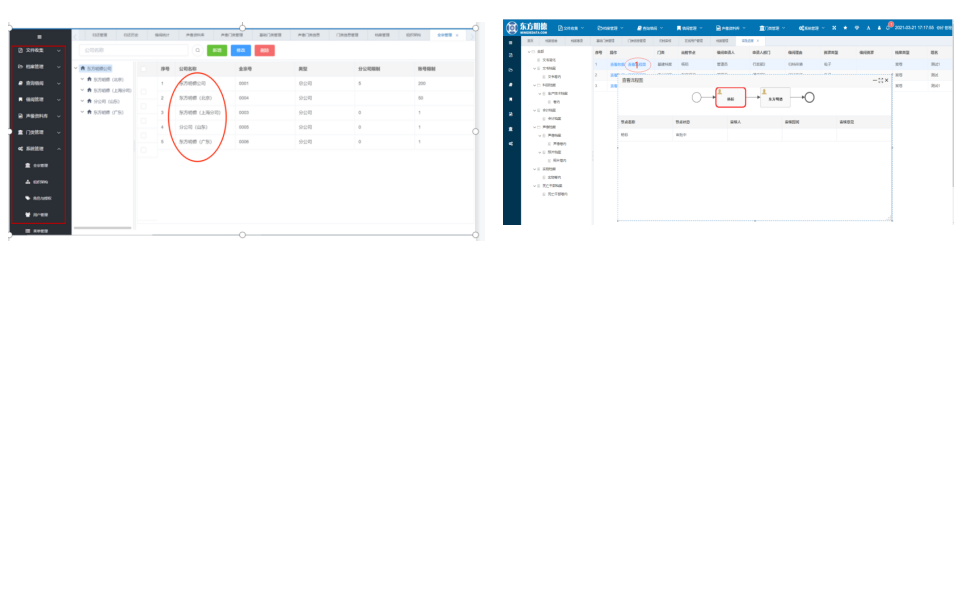Click the notification bell with red badge

(x=889, y=27)
